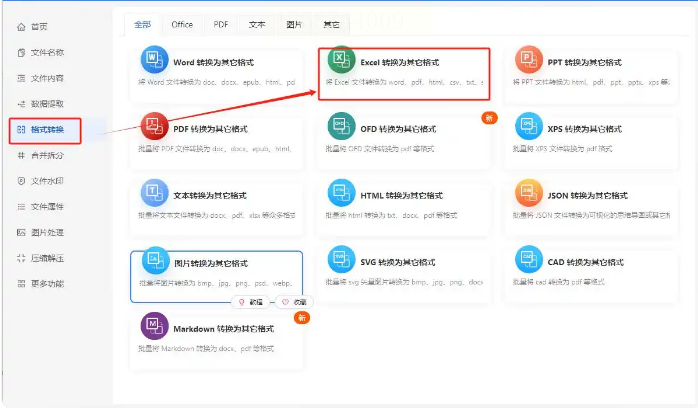
Task: Open the 'CAD 转换为其它格式' title
Action: [585, 262]
